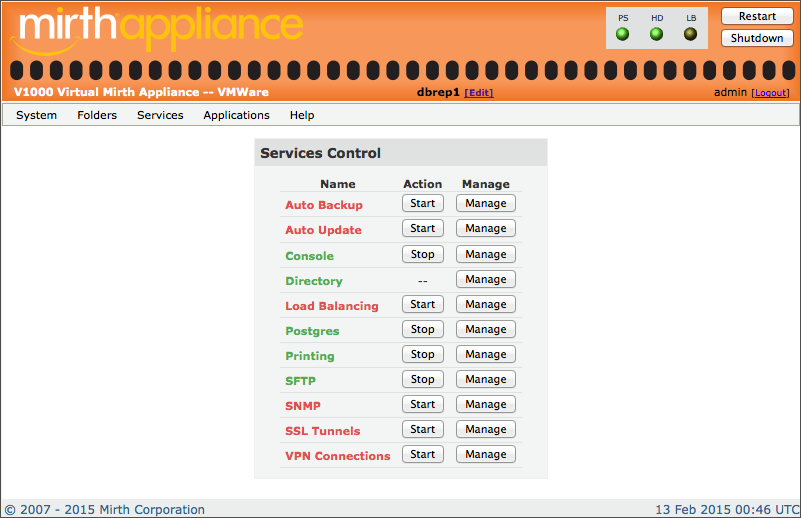The width and height of the screenshot is (801, 518).
Task: Click the 'Manage' column header
Action: click(486, 184)
